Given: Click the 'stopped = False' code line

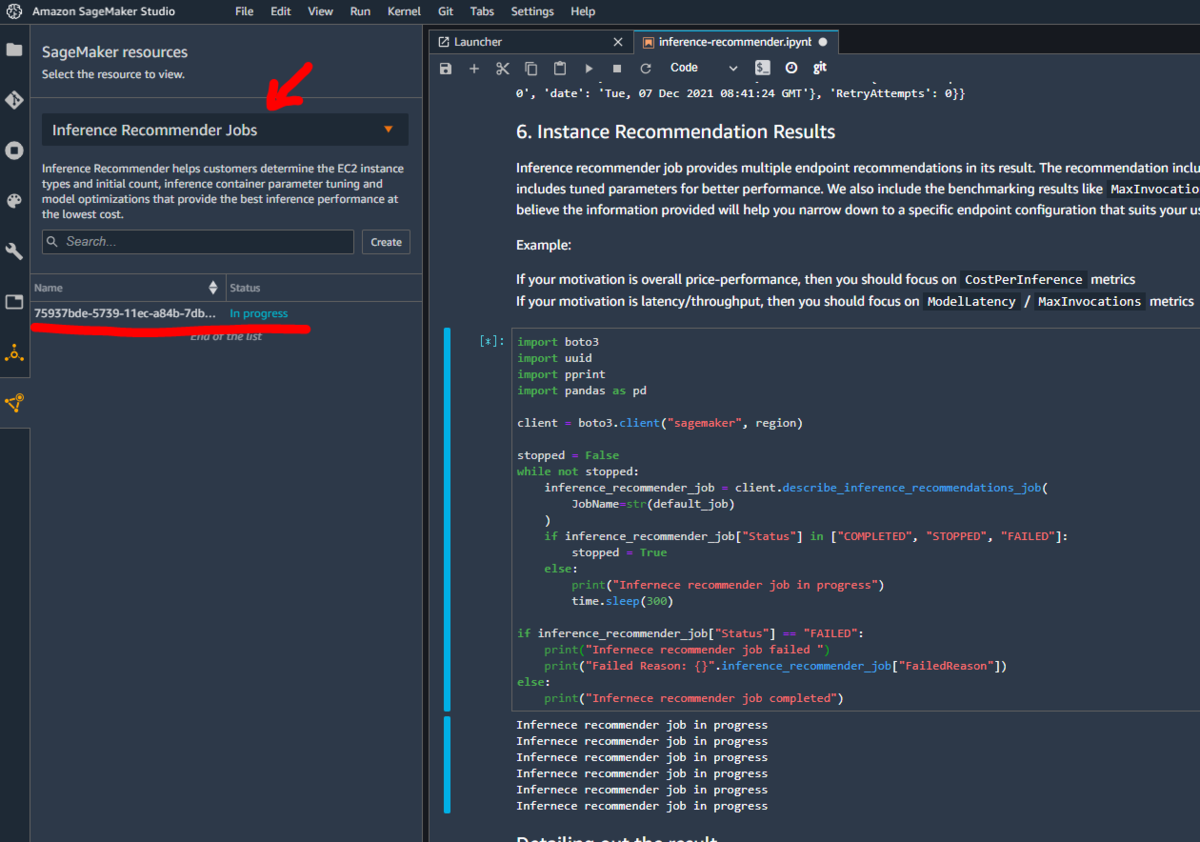Looking at the screenshot, I should 568,455.
